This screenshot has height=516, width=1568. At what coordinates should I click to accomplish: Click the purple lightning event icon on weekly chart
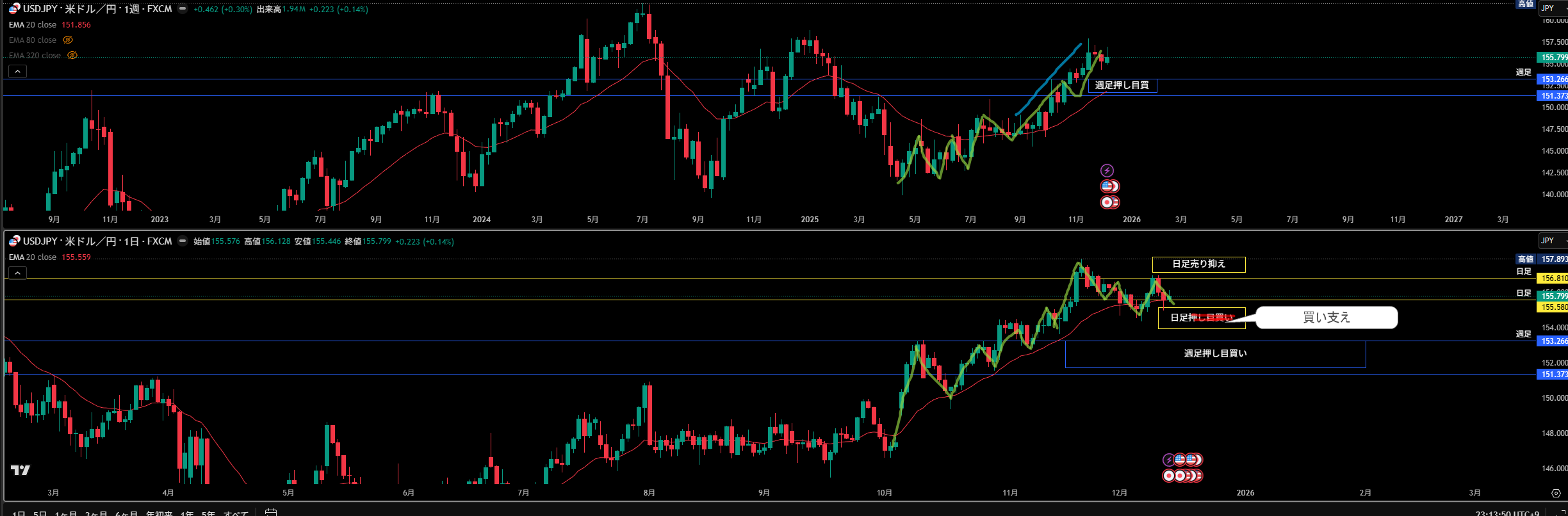coord(1107,170)
